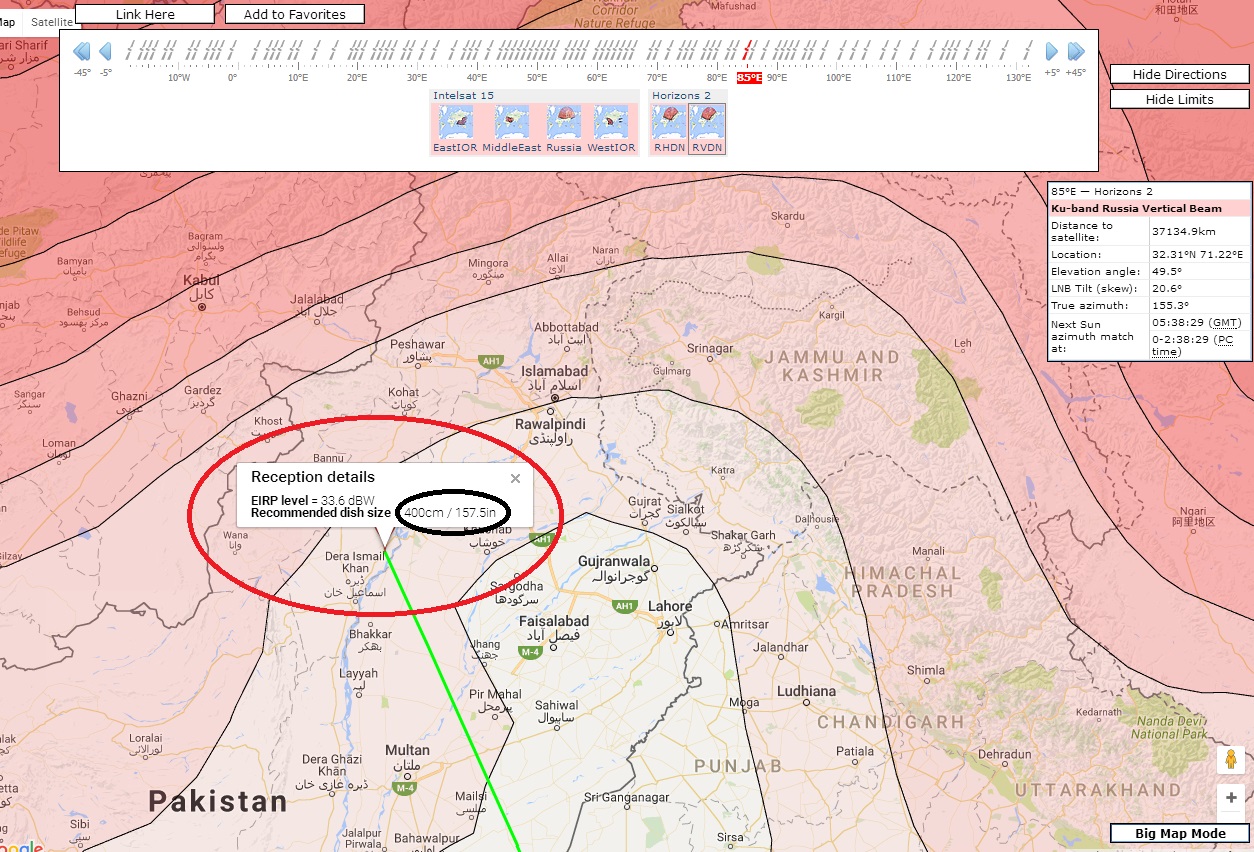Enable Big Map Mode
The image size is (1254, 852).
[1179, 833]
